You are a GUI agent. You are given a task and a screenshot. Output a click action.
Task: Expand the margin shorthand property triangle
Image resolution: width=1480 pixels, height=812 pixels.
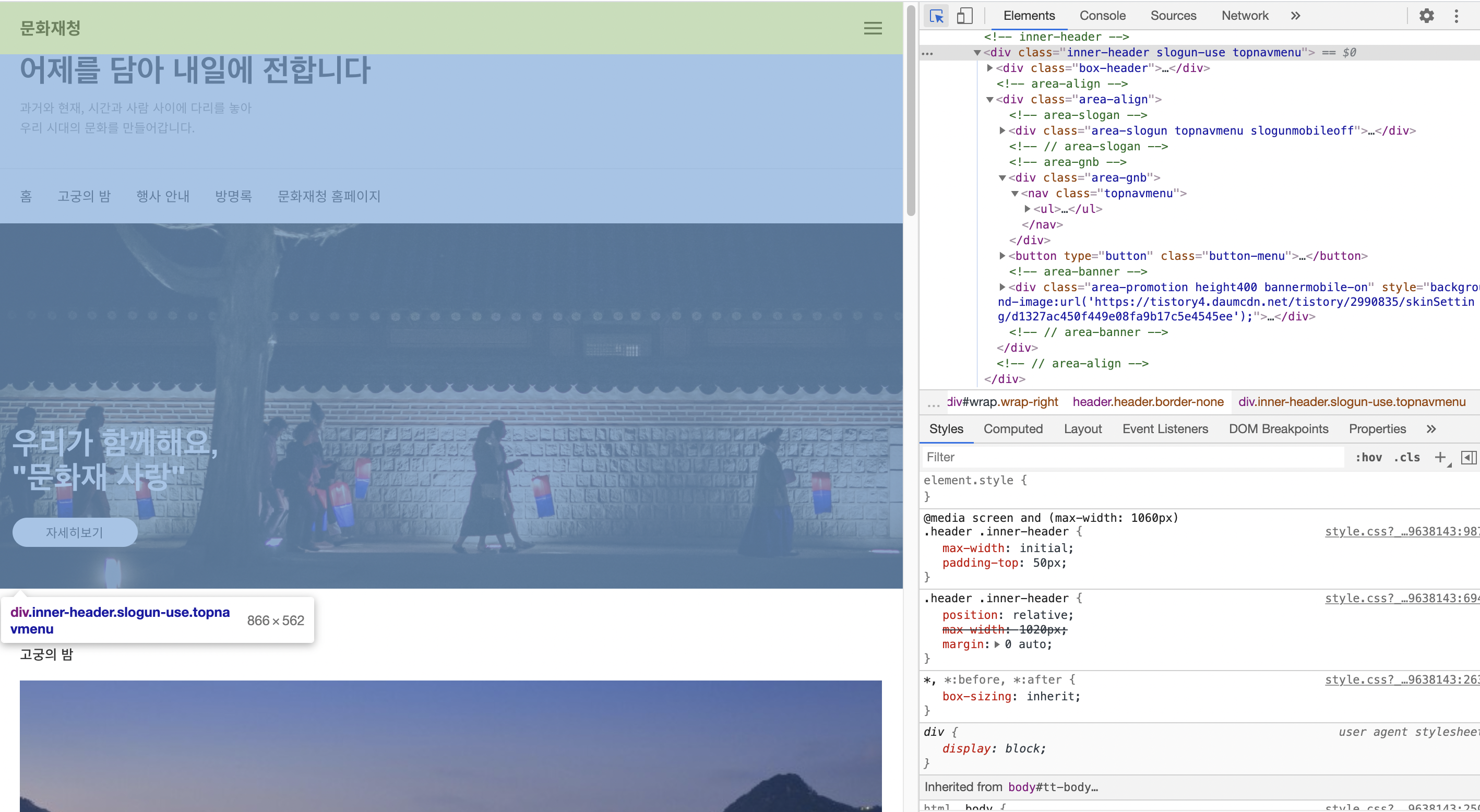coord(997,645)
